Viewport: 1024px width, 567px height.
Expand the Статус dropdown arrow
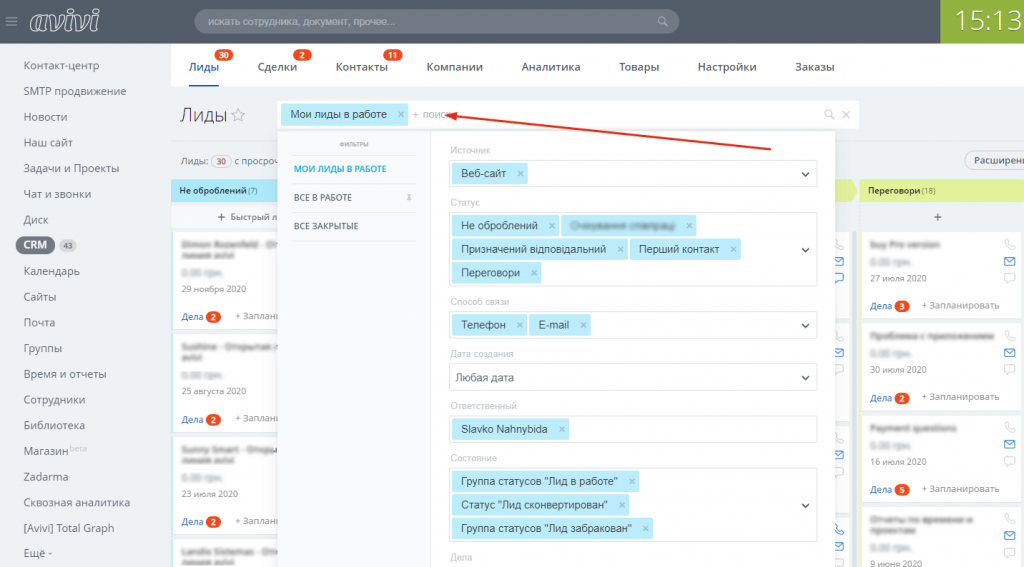tap(805, 250)
